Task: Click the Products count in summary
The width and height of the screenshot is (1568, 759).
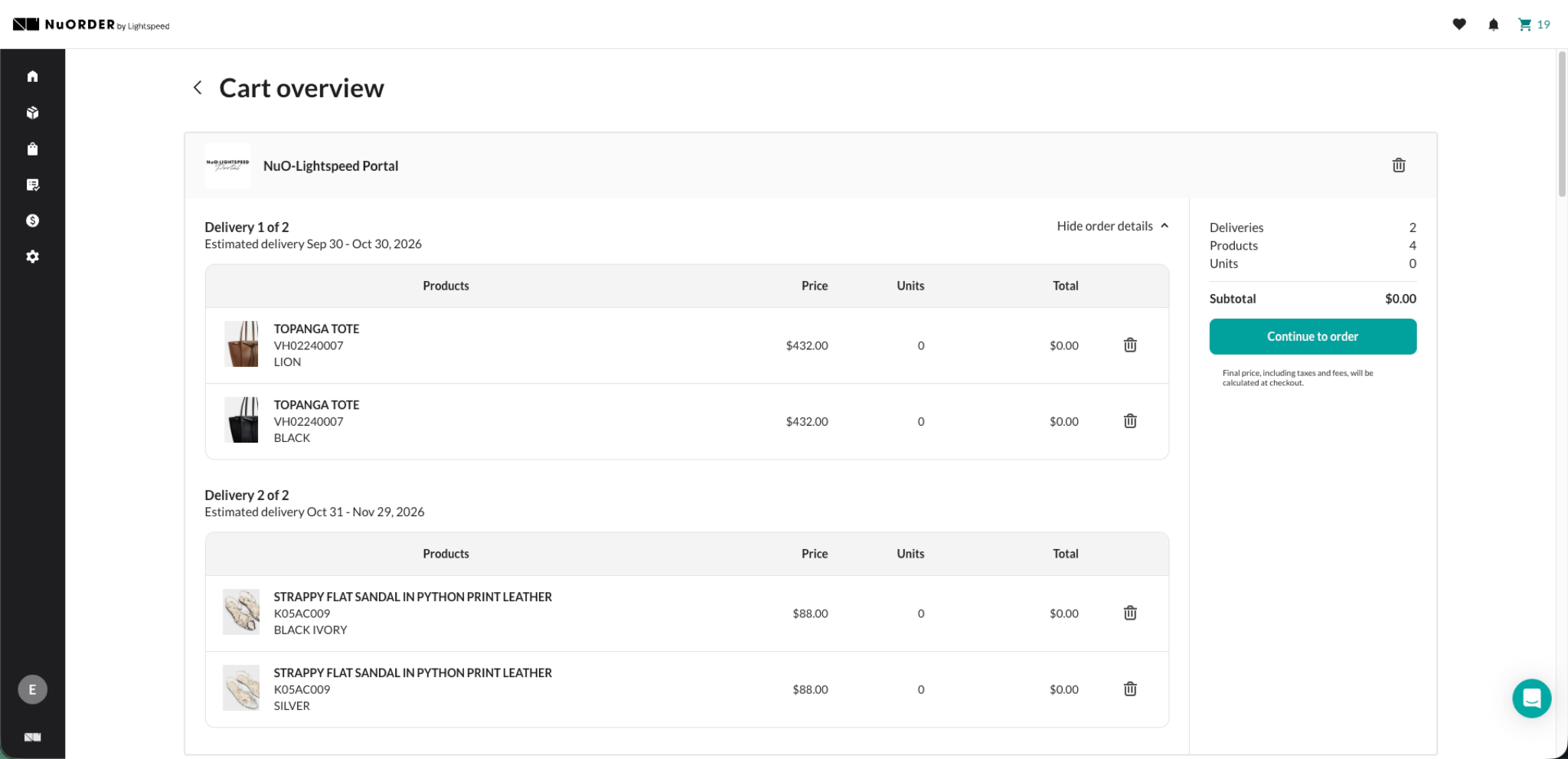Action: point(1413,245)
